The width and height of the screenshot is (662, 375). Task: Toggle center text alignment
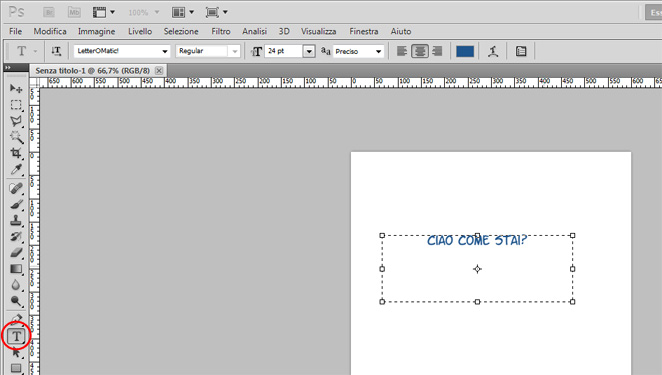coord(420,52)
